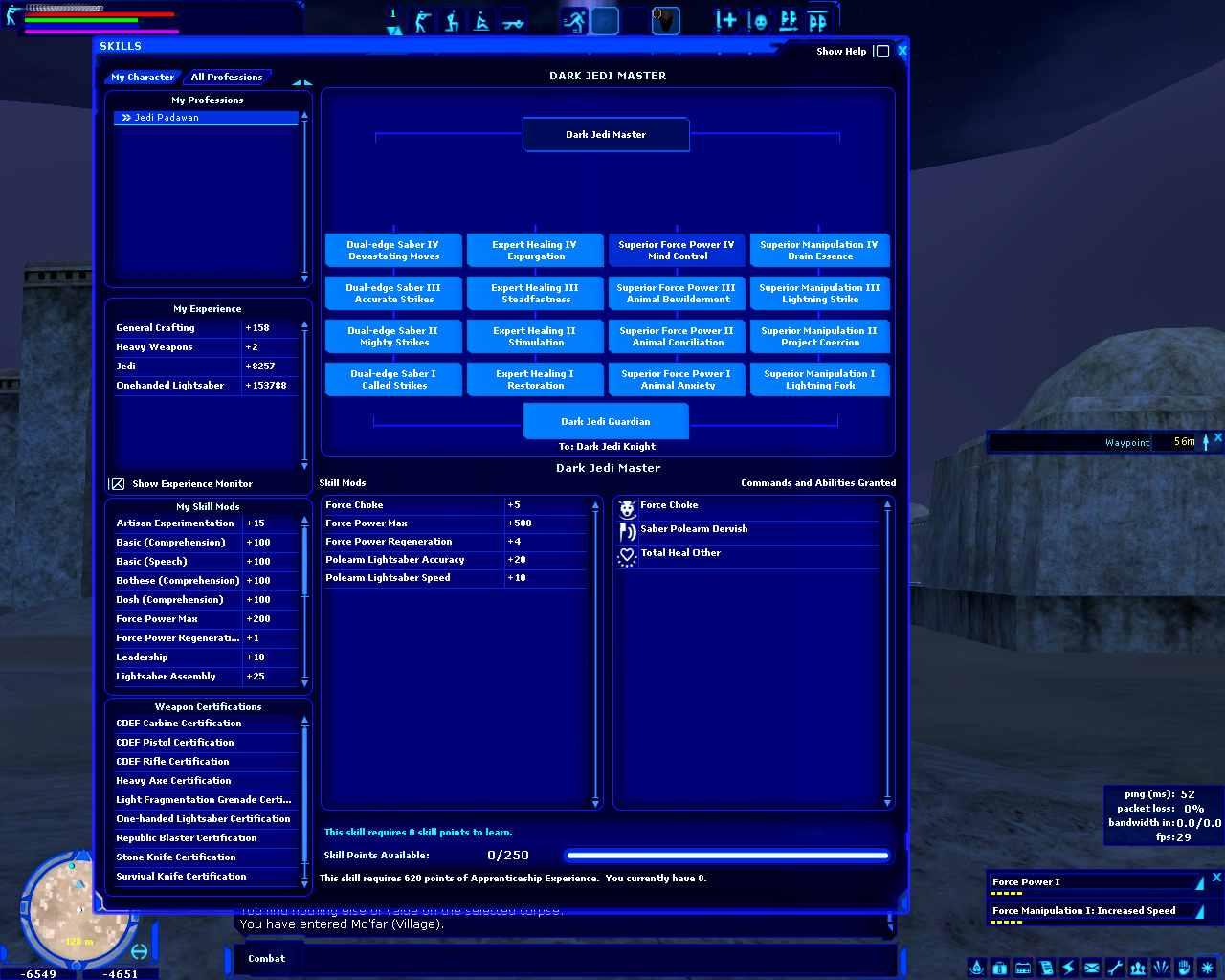1225x980 pixels.
Task: Click the Lightsaber Assembly skill mod row
Action: (206, 677)
